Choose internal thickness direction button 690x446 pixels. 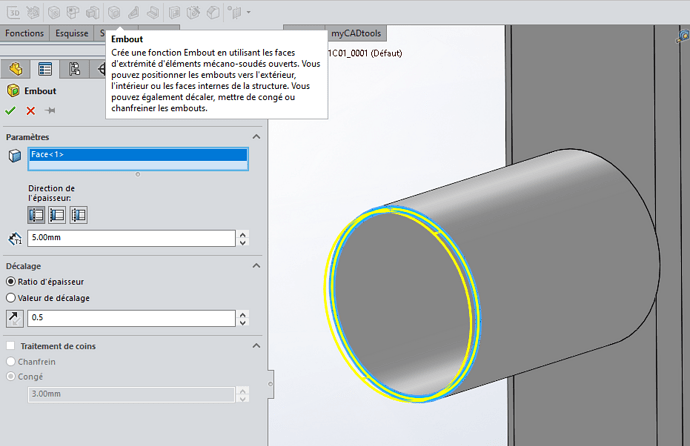(78, 215)
